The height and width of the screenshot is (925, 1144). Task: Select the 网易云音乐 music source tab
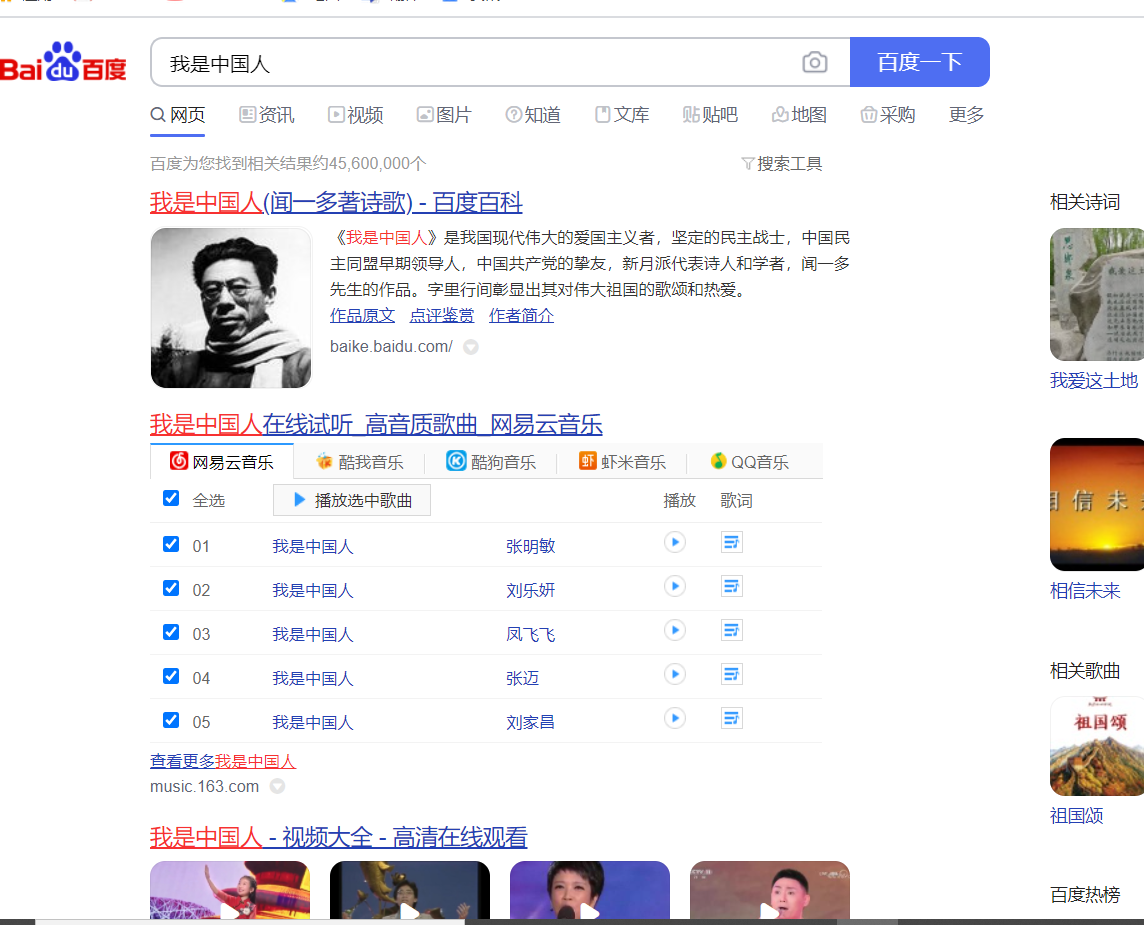(x=222, y=462)
